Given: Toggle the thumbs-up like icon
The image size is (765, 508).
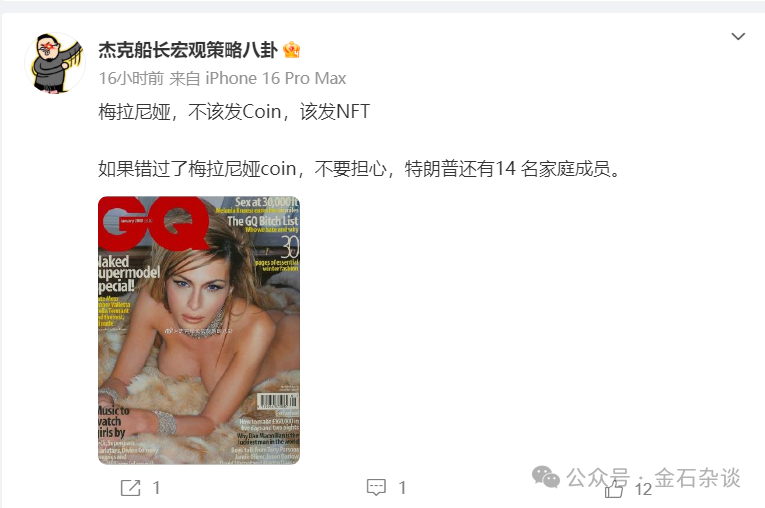Looking at the screenshot, I should (614, 488).
